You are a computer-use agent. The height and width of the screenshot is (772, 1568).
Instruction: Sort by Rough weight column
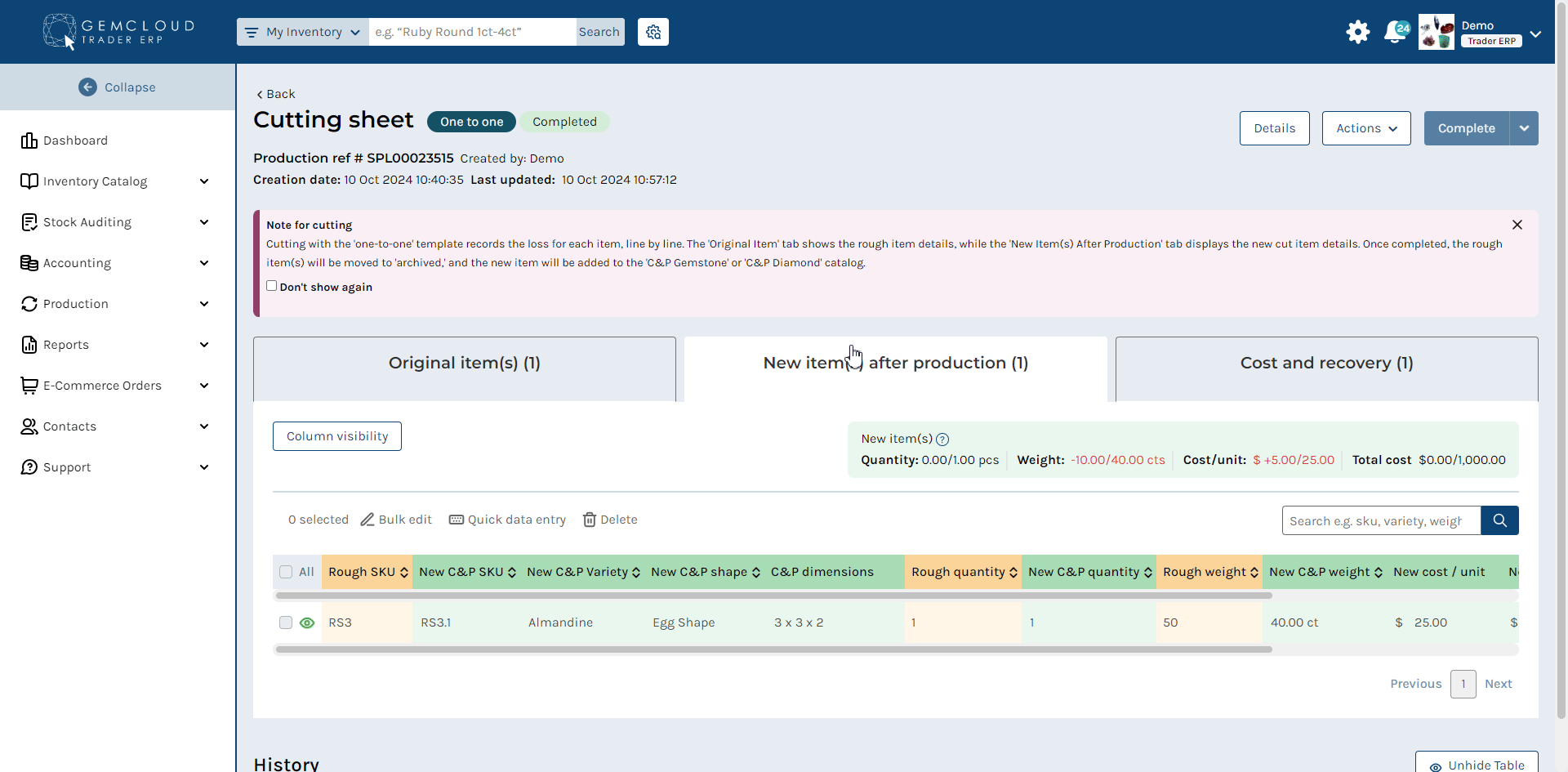pos(1254,573)
